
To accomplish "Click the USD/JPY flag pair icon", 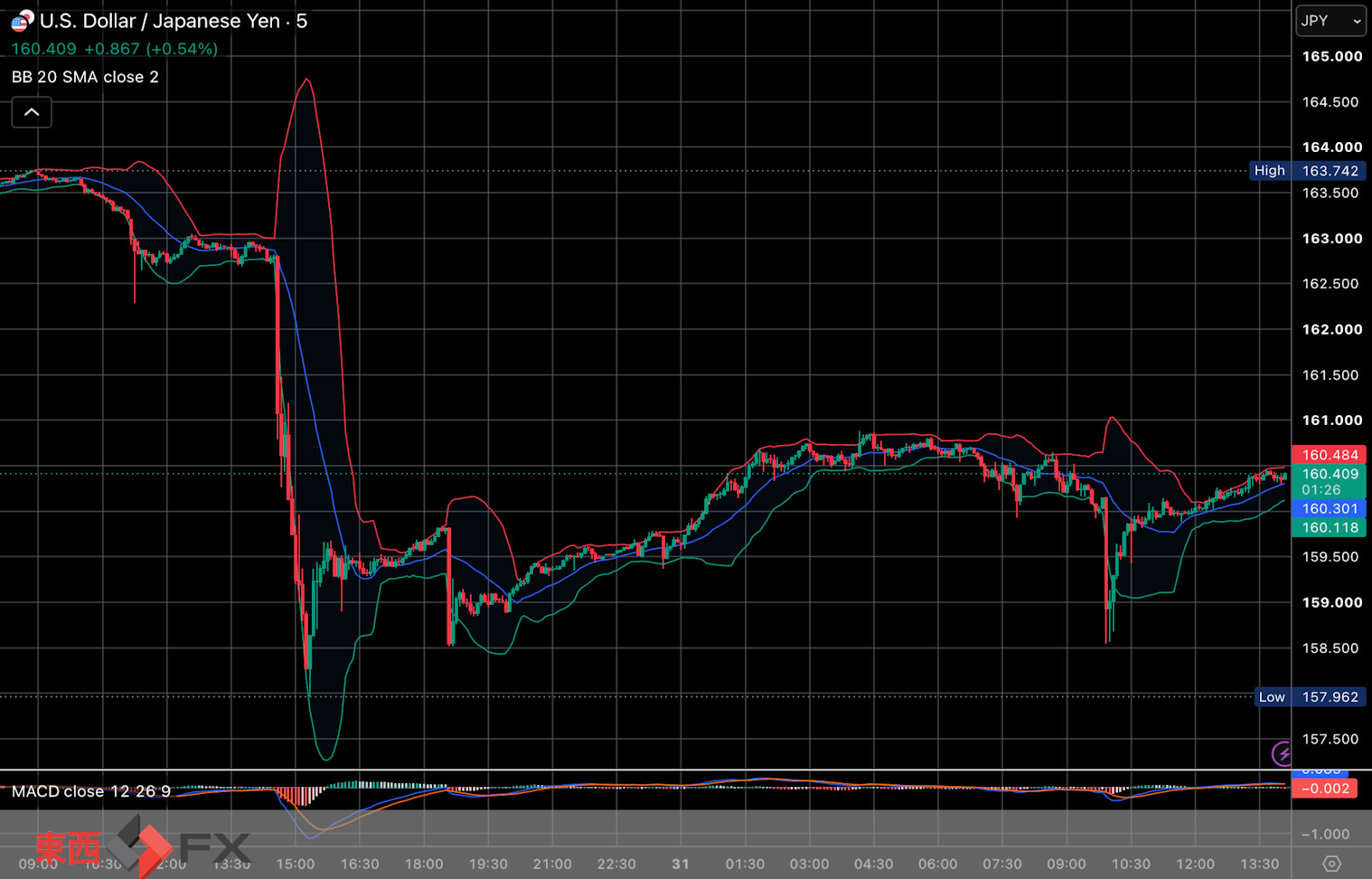I will 22,20.
